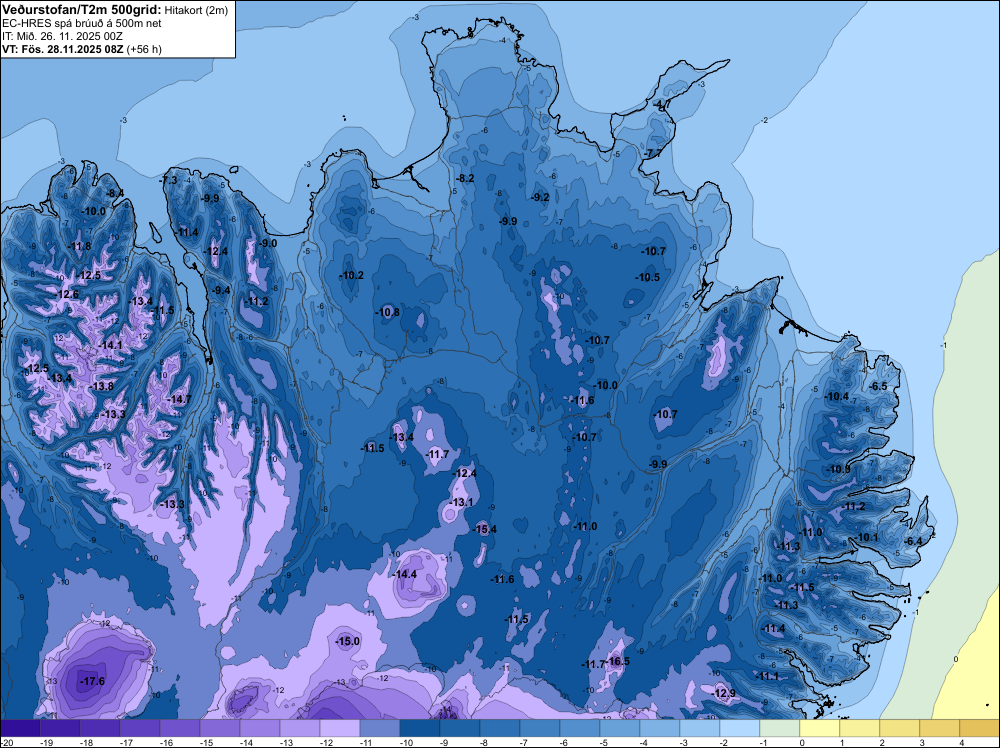
Task: Click the -11.8 temperature value
Action: point(80,246)
